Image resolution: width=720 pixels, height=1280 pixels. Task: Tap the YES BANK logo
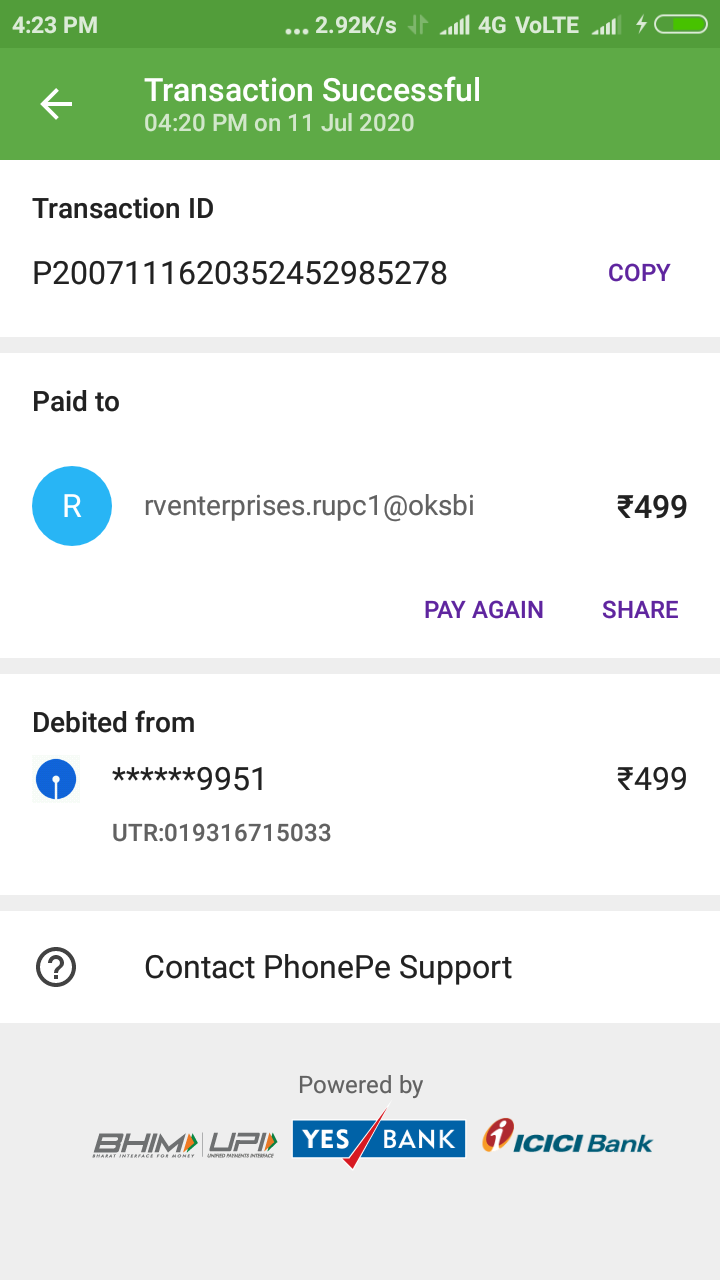point(378,1139)
